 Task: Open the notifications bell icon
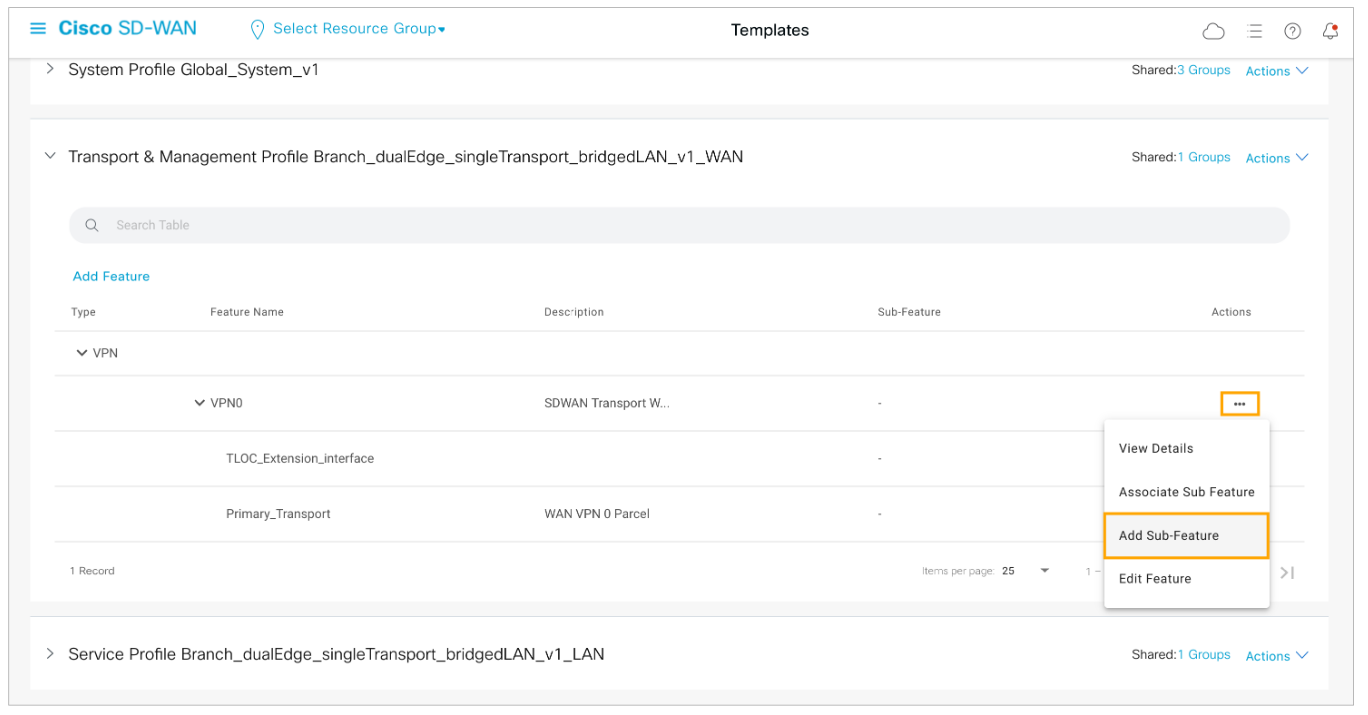[x=1330, y=31]
